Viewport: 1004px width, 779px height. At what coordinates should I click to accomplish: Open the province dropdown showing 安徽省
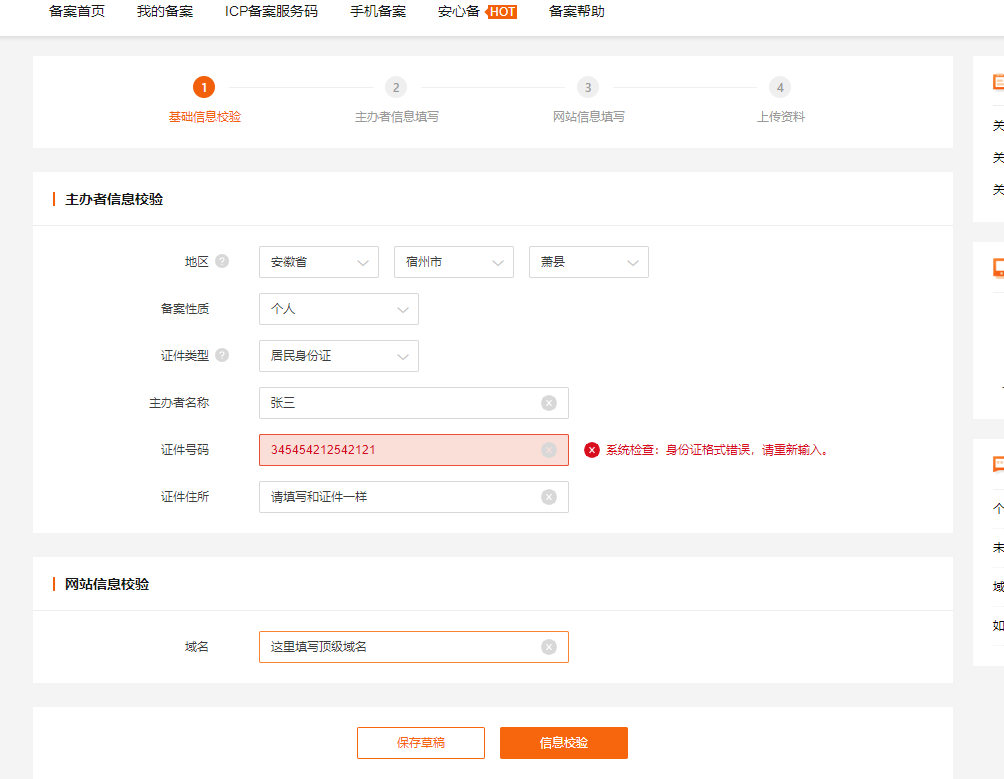(x=319, y=262)
